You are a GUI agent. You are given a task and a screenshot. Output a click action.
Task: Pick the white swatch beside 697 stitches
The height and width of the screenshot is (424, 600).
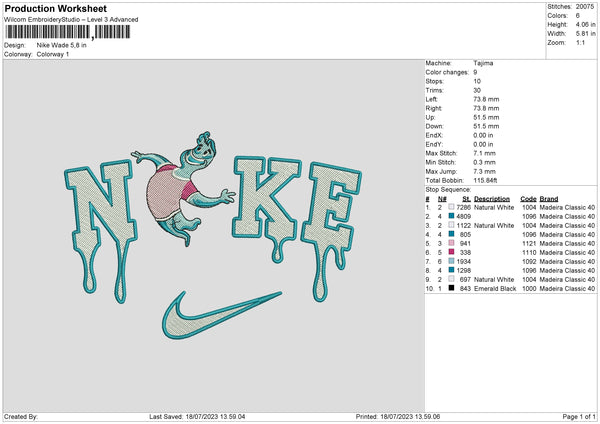[452, 279]
